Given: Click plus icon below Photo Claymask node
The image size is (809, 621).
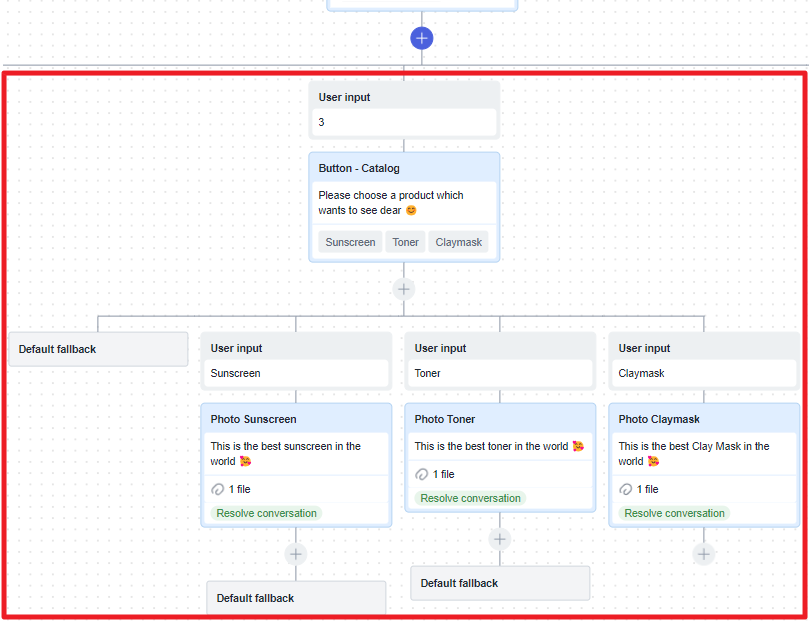Looking at the screenshot, I should pos(704,554).
